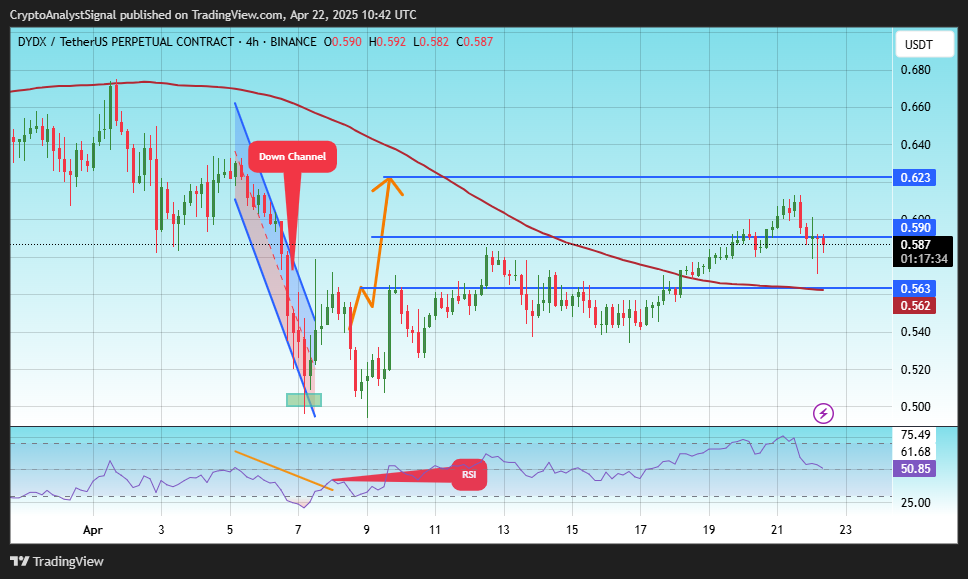968x579 pixels.
Task: Click the DYDX / TetherUS PERPETUAL CONTRACT title
Action: [126, 42]
